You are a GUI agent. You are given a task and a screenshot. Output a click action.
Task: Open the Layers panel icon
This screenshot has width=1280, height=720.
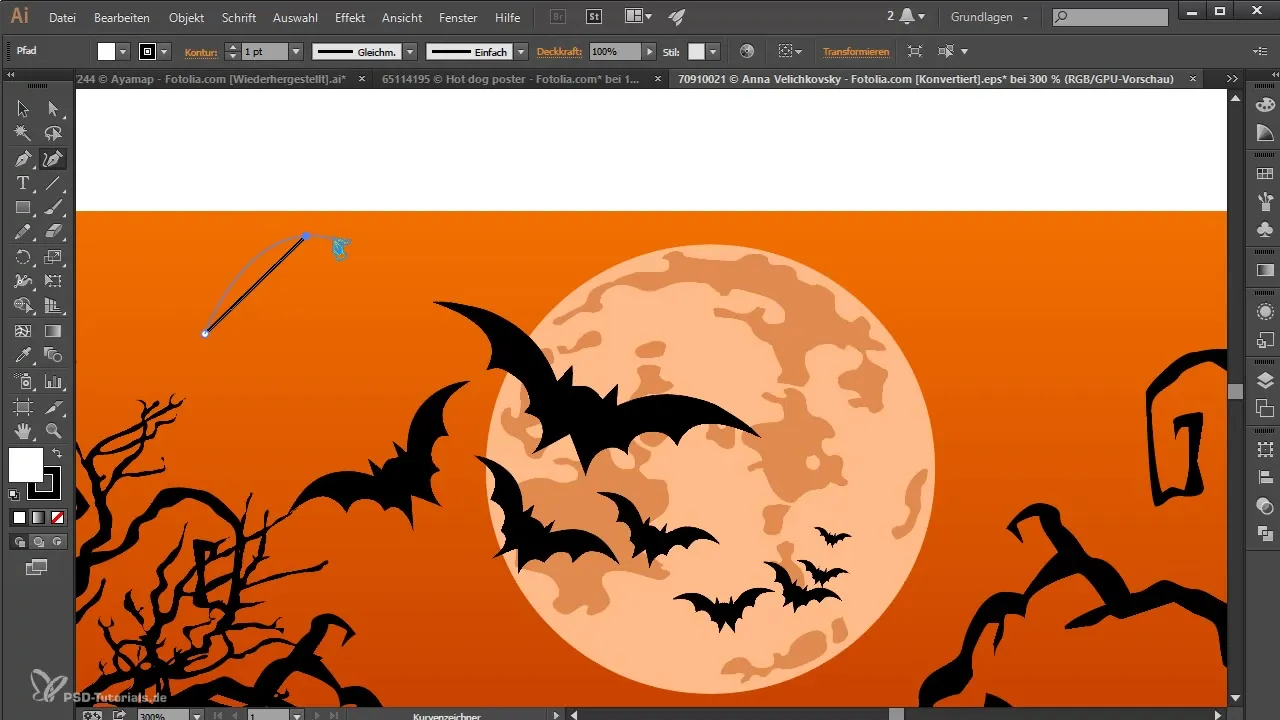[1265, 379]
